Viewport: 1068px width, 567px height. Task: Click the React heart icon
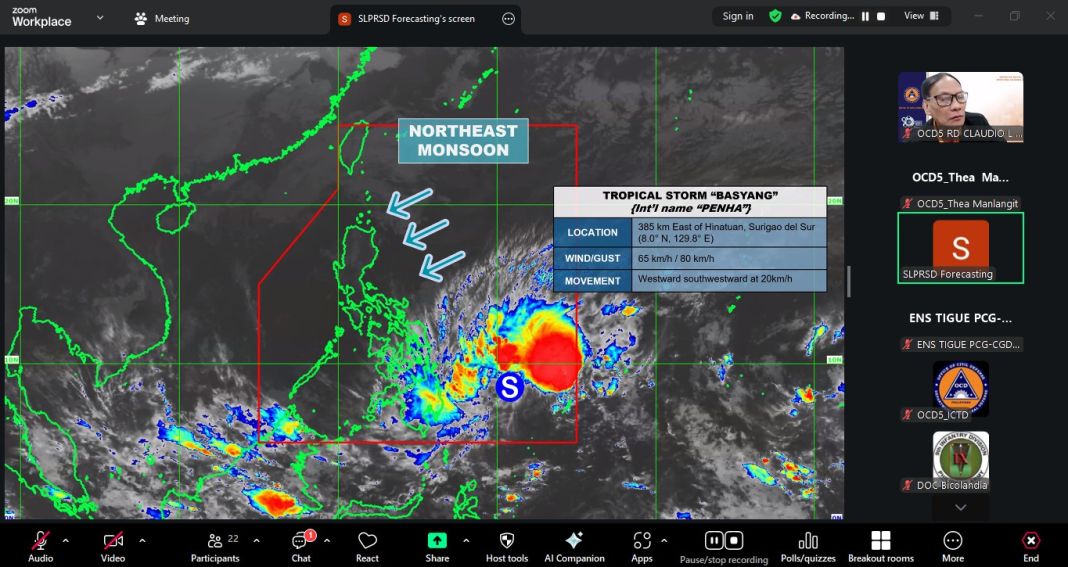[x=367, y=540]
